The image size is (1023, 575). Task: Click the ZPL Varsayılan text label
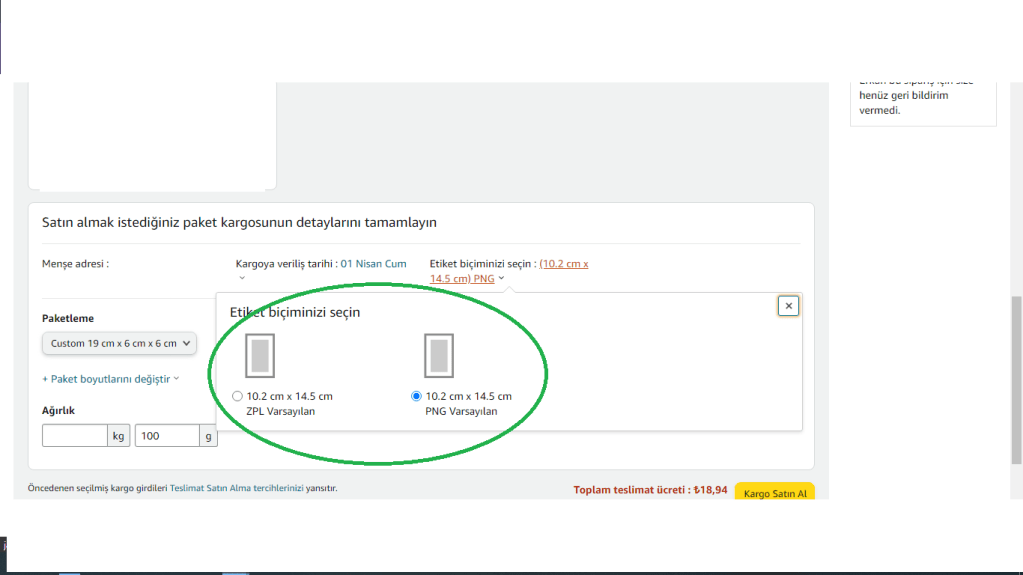[281, 411]
